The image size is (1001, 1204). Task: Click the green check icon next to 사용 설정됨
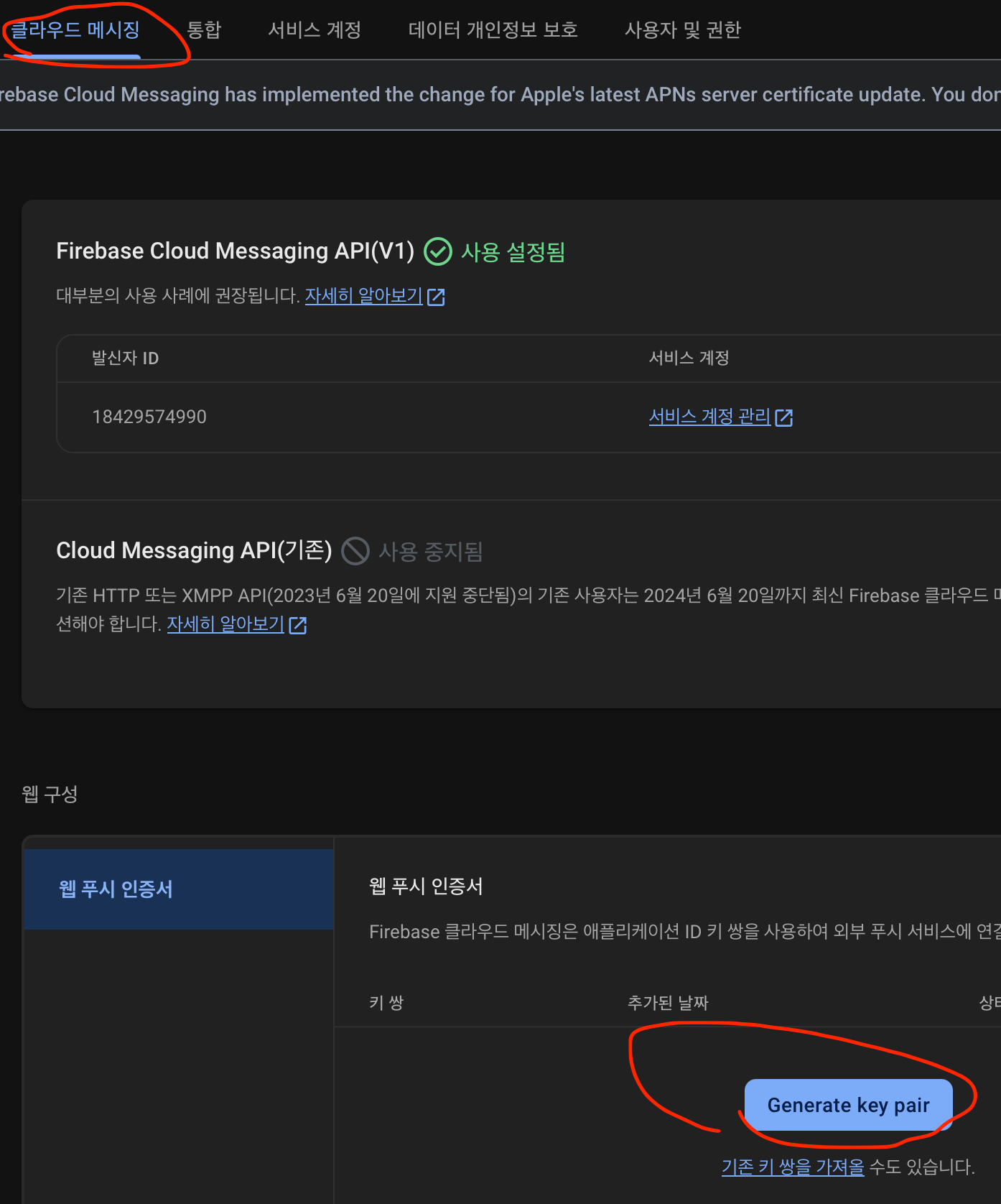tap(438, 251)
